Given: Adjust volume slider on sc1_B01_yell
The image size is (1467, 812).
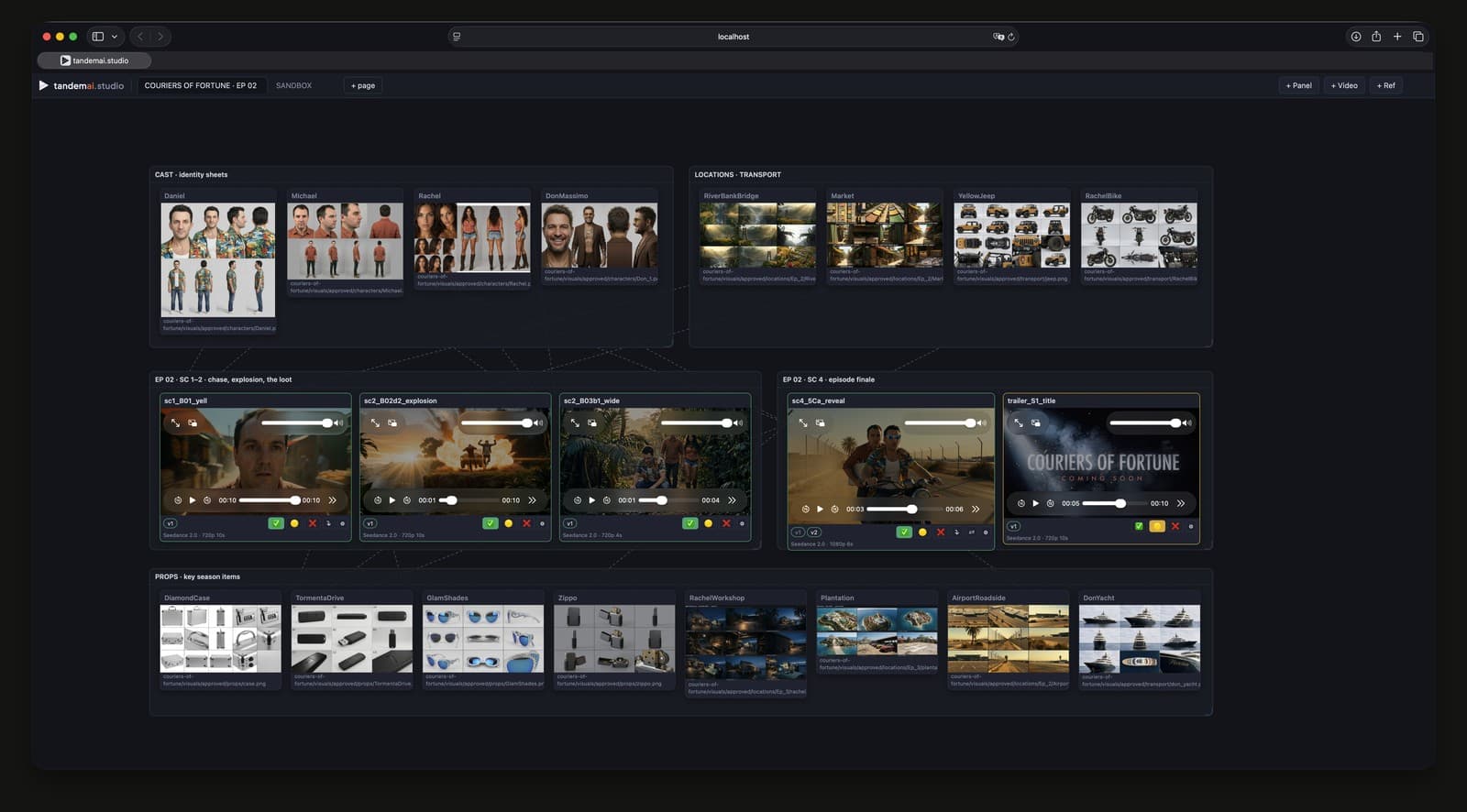Looking at the screenshot, I should [x=295, y=422].
